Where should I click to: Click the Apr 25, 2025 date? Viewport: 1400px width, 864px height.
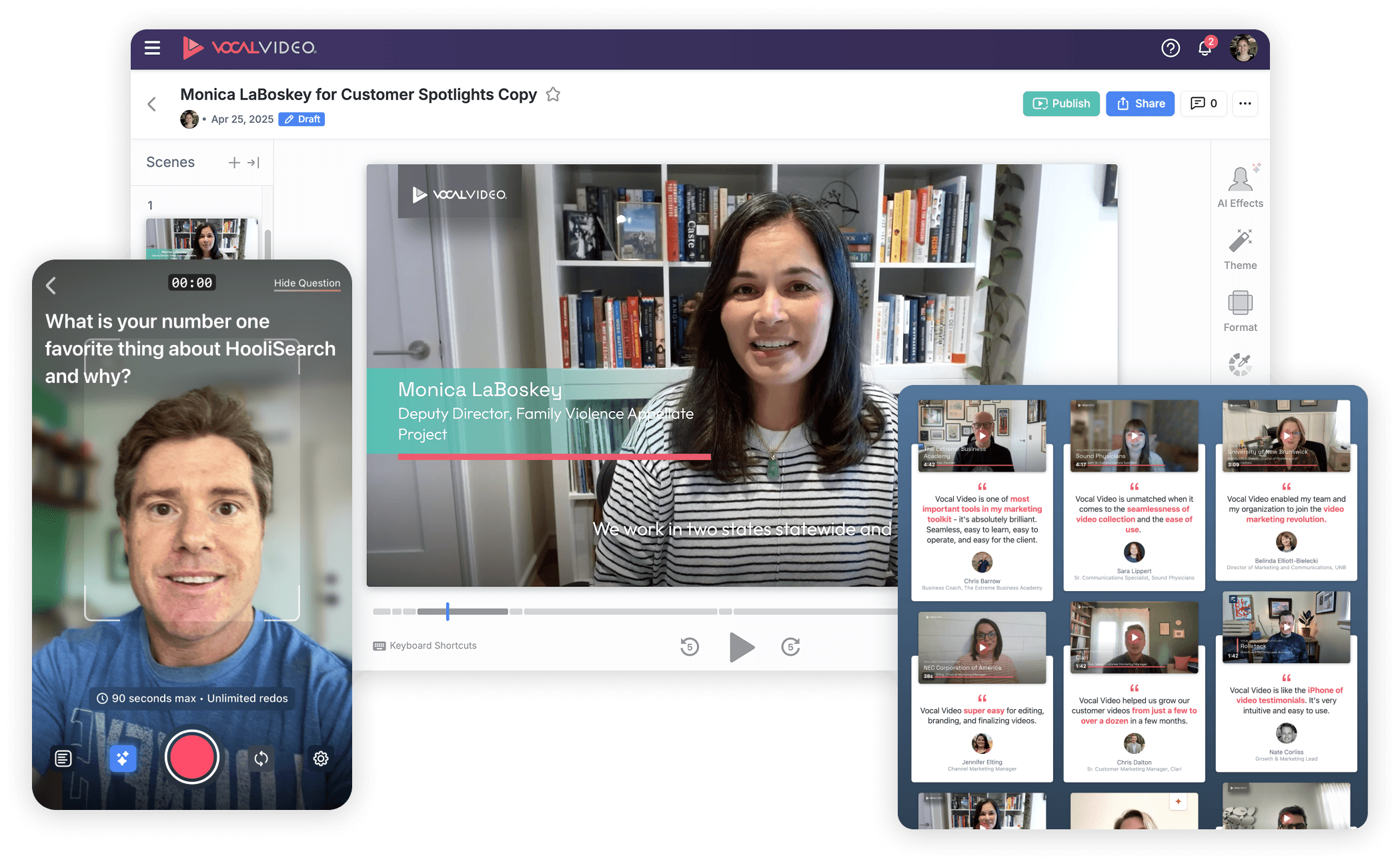(x=242, y=119)
